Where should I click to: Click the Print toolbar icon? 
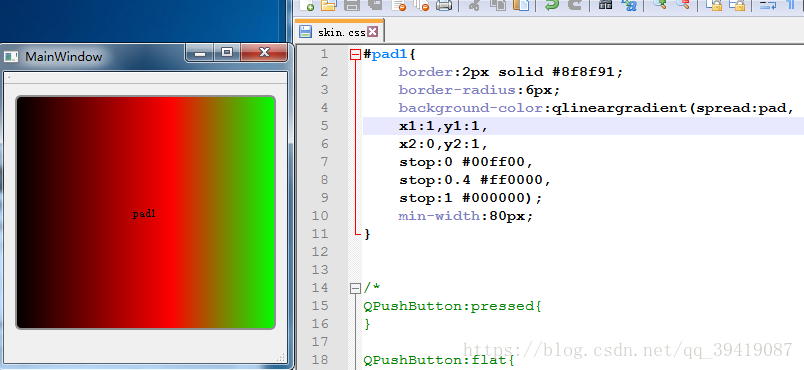(x=444, y=5)
